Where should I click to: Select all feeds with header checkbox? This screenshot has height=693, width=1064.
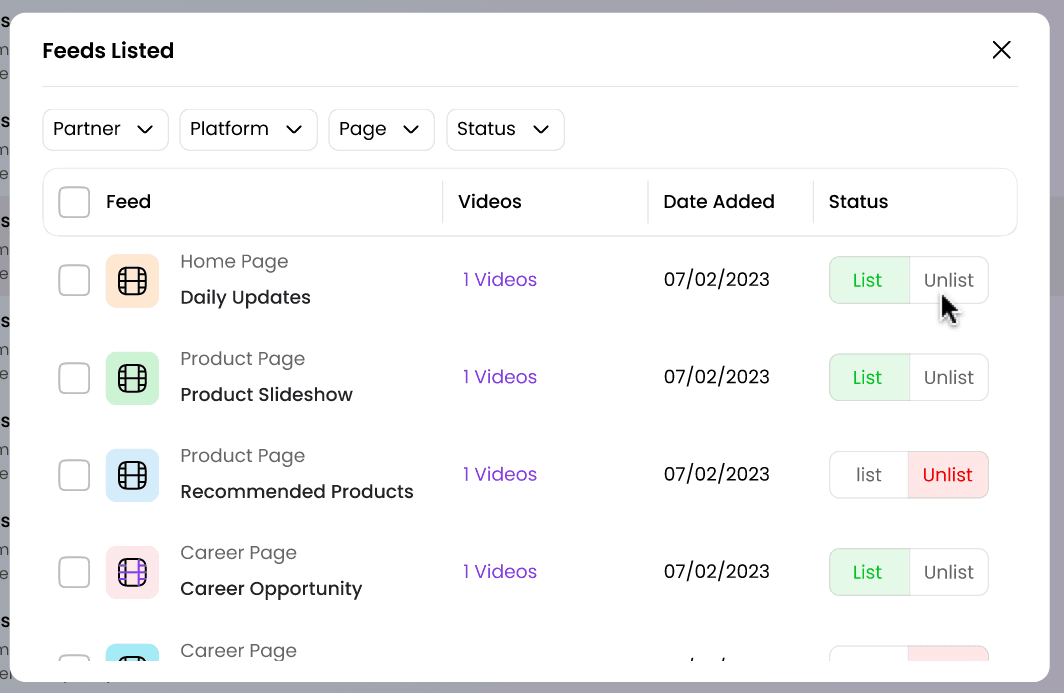74,202
